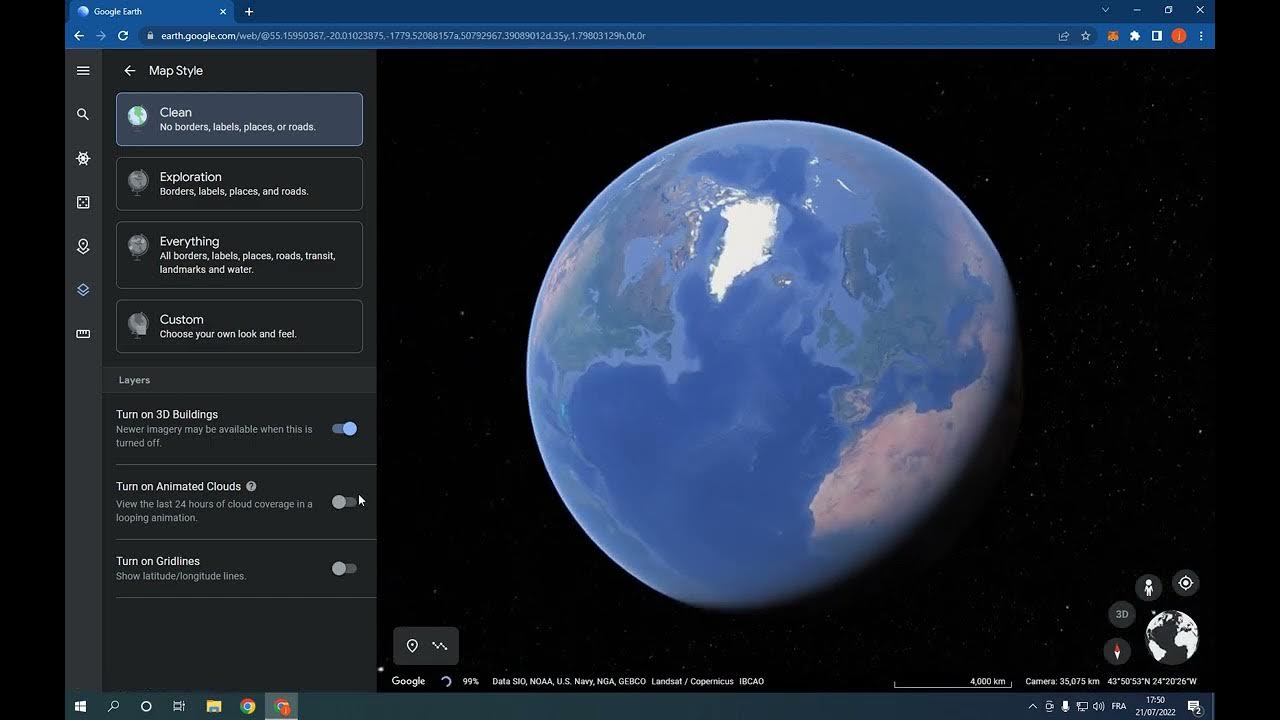Click the coordinates 43°50'53"N readout
This screenshot has height=720, width=1280.
click(x=1152, y=681)
